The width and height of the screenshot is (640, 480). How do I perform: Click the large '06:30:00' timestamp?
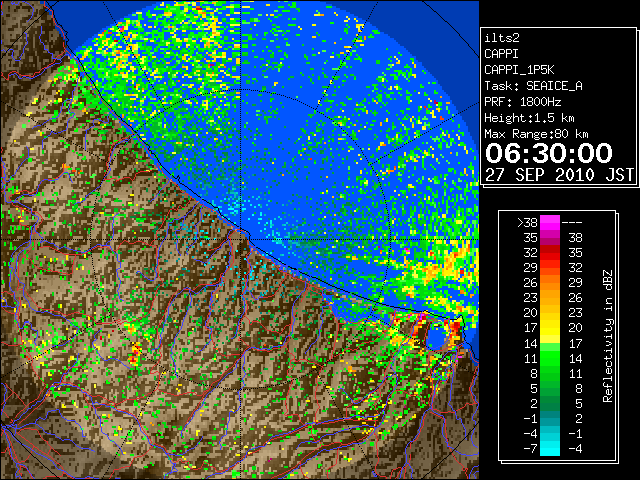coord(549,153)
